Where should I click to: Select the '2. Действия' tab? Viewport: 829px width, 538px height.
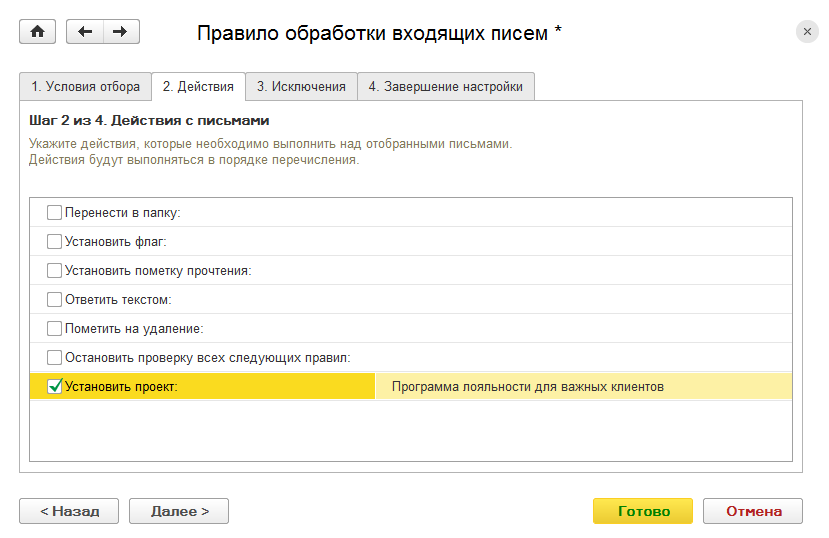pyautogui.click(x=198, y=87)
